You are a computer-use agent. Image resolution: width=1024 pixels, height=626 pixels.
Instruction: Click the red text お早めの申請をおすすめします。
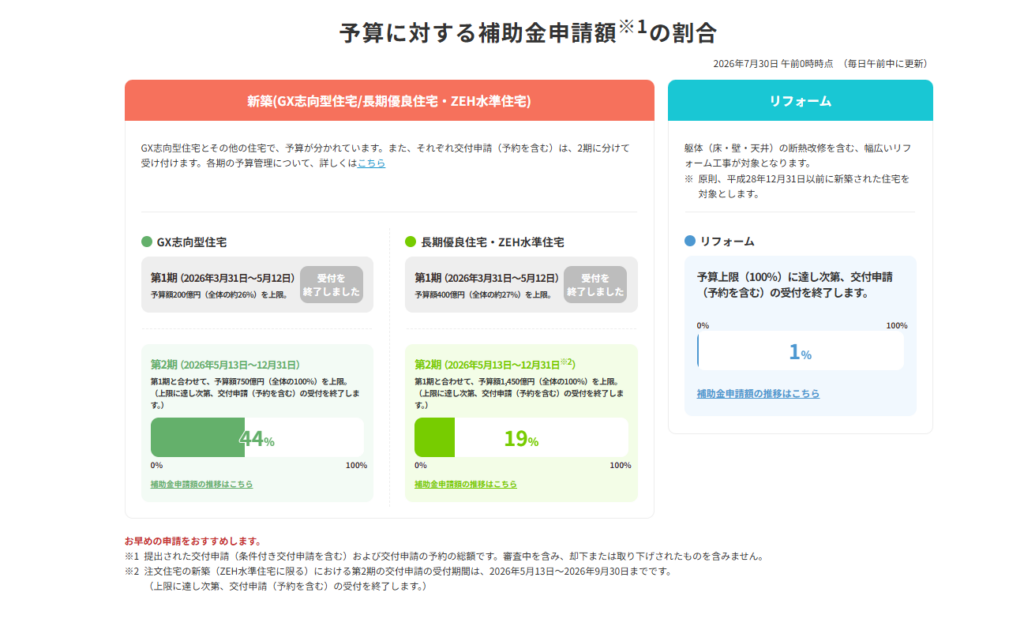[195, 541]
